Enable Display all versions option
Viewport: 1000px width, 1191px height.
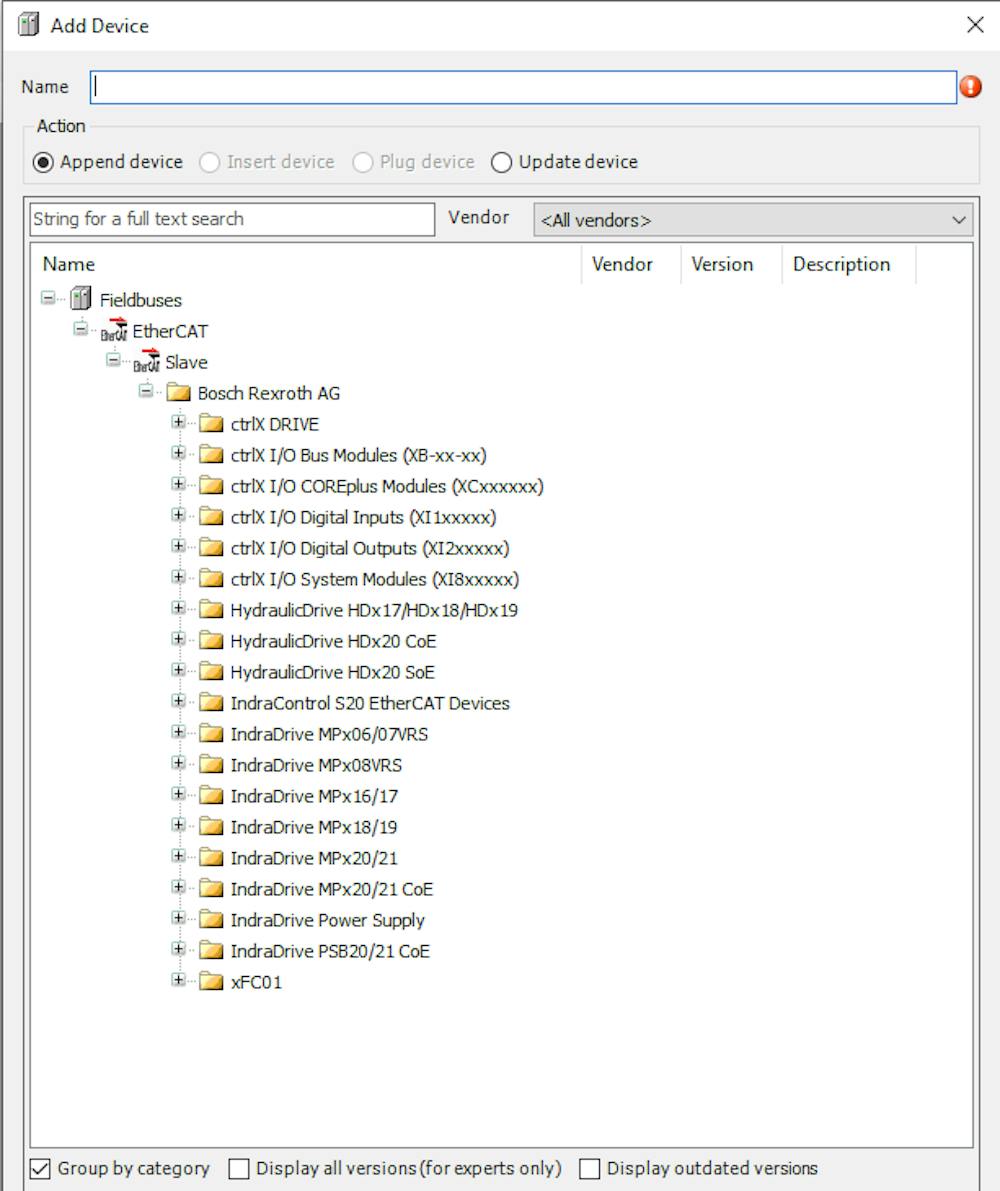pos(238,1168)
